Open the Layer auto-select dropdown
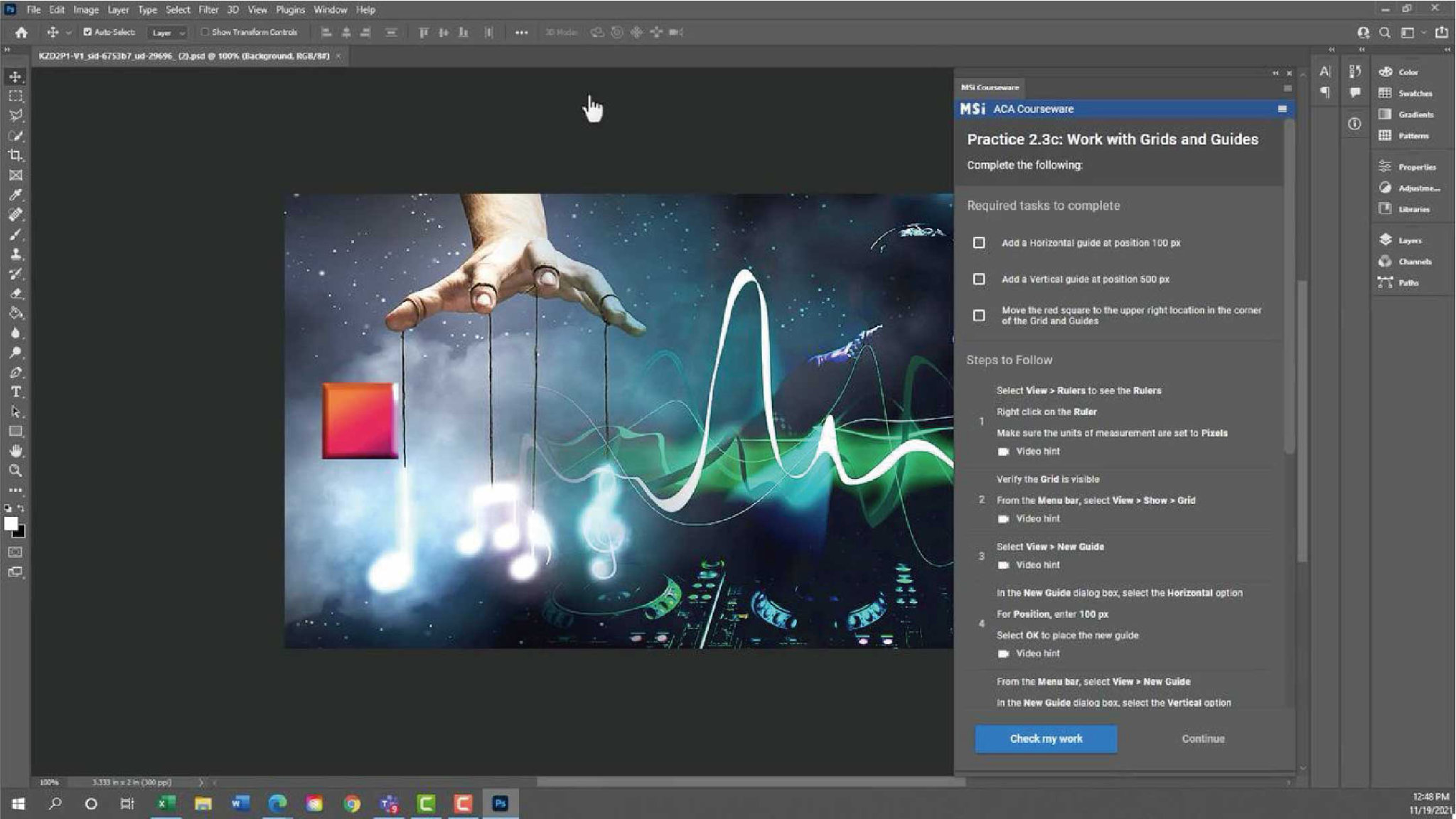This screenshot has width=1456, height=819. point(168,33)
